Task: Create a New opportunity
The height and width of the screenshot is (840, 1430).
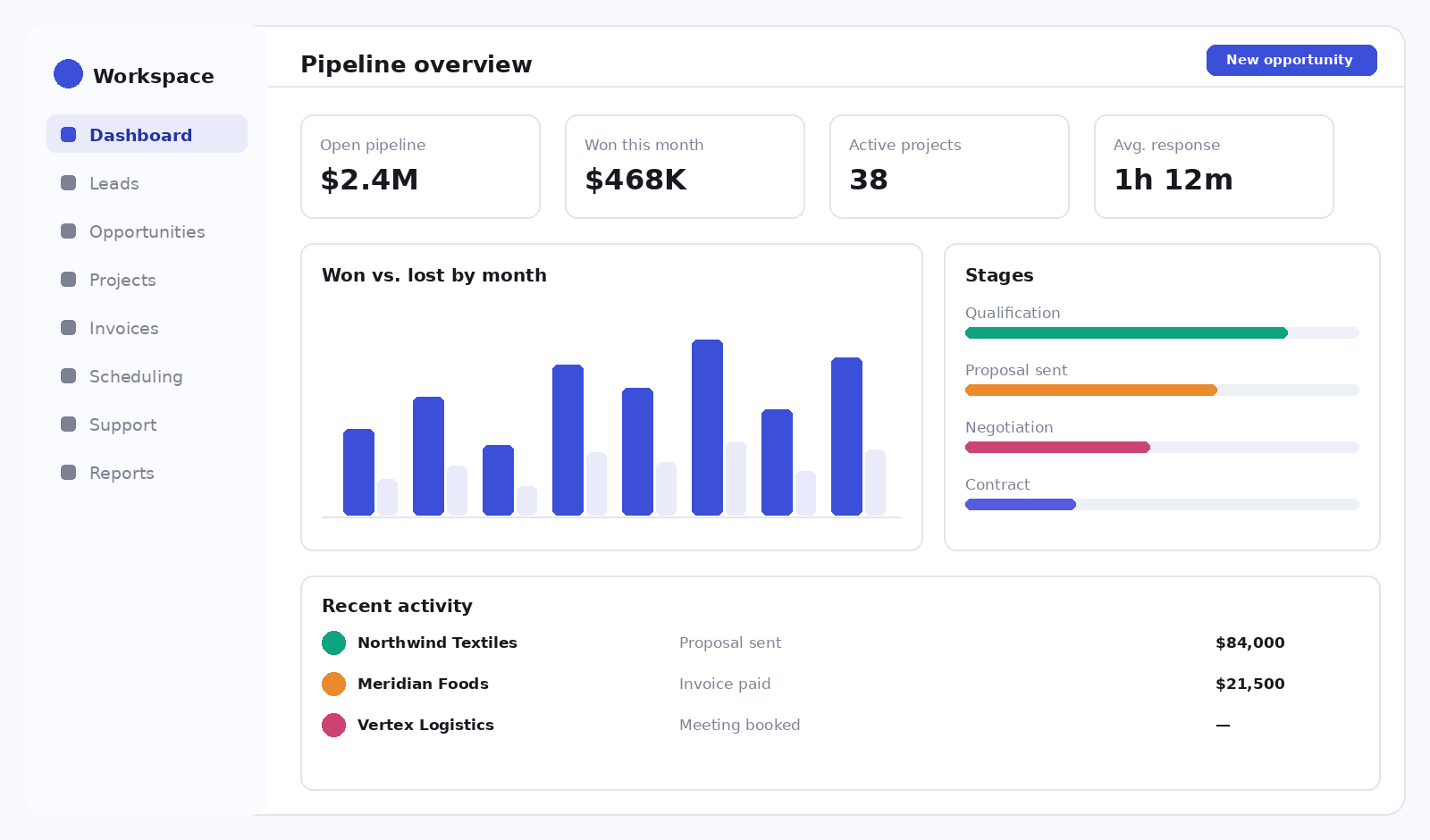Action: pyautogui.click(x=1291, y=60)
